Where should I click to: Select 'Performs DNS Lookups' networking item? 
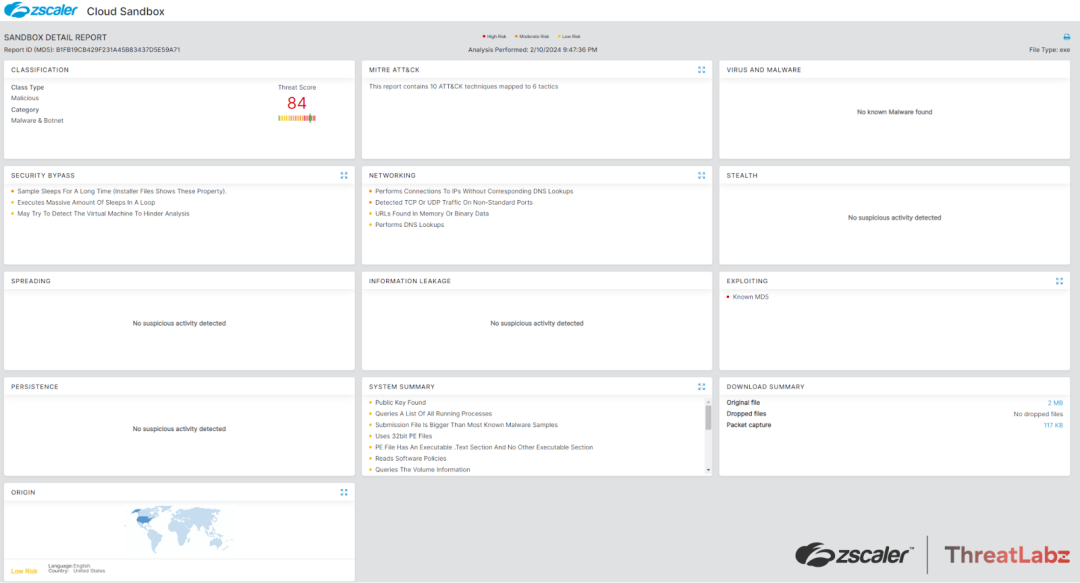[x=409, y=225]
